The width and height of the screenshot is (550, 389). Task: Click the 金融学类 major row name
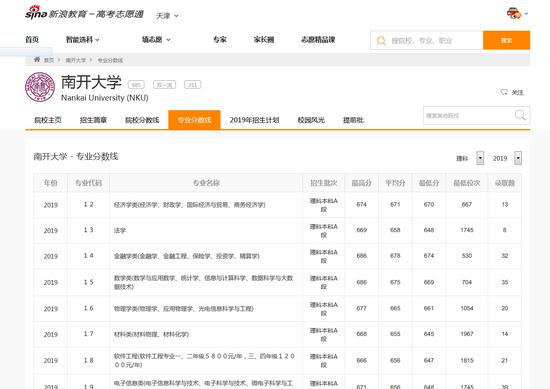(x=186, y=256)
